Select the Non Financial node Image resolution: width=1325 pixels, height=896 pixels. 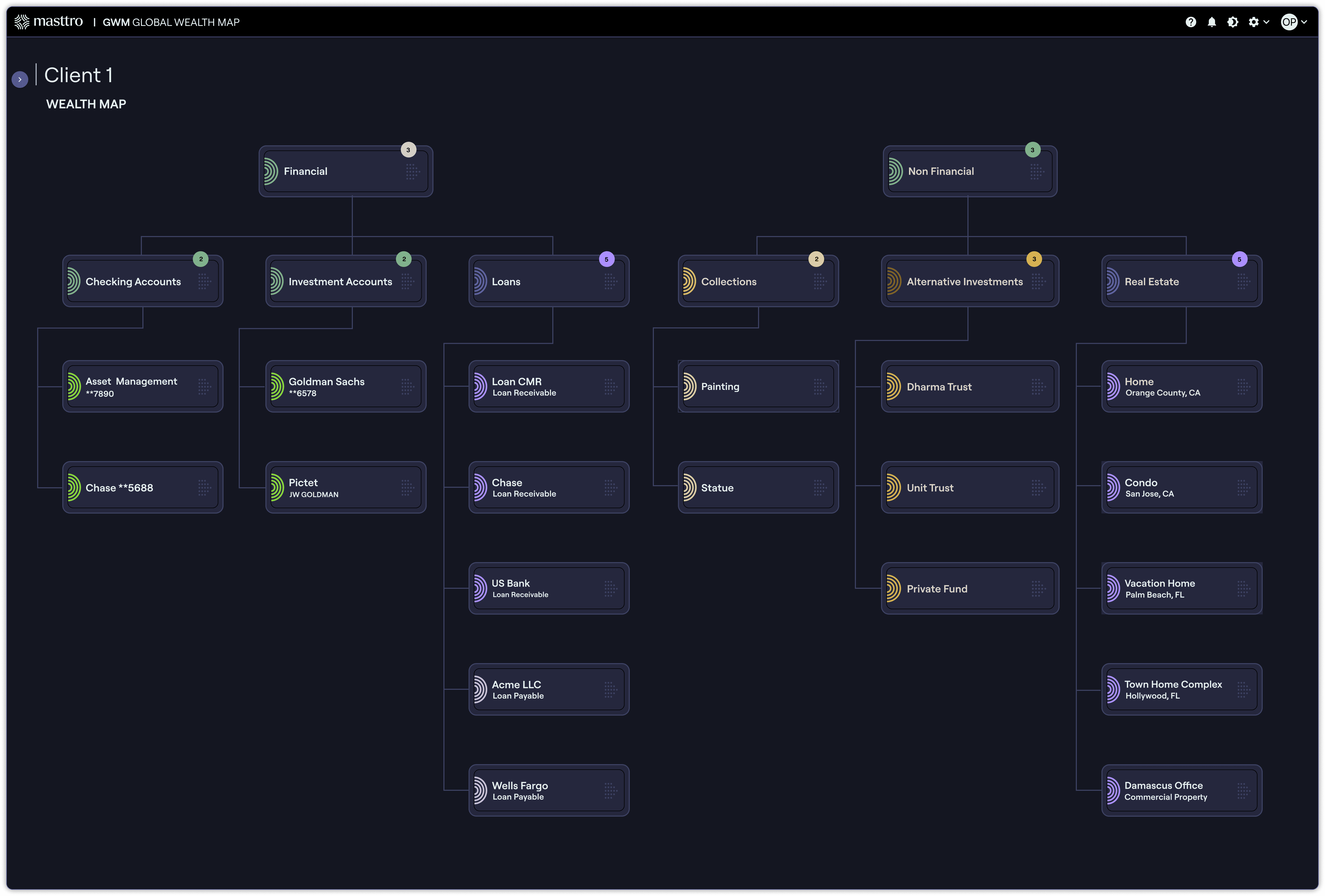pyautogui.click(x=970, y=171)
